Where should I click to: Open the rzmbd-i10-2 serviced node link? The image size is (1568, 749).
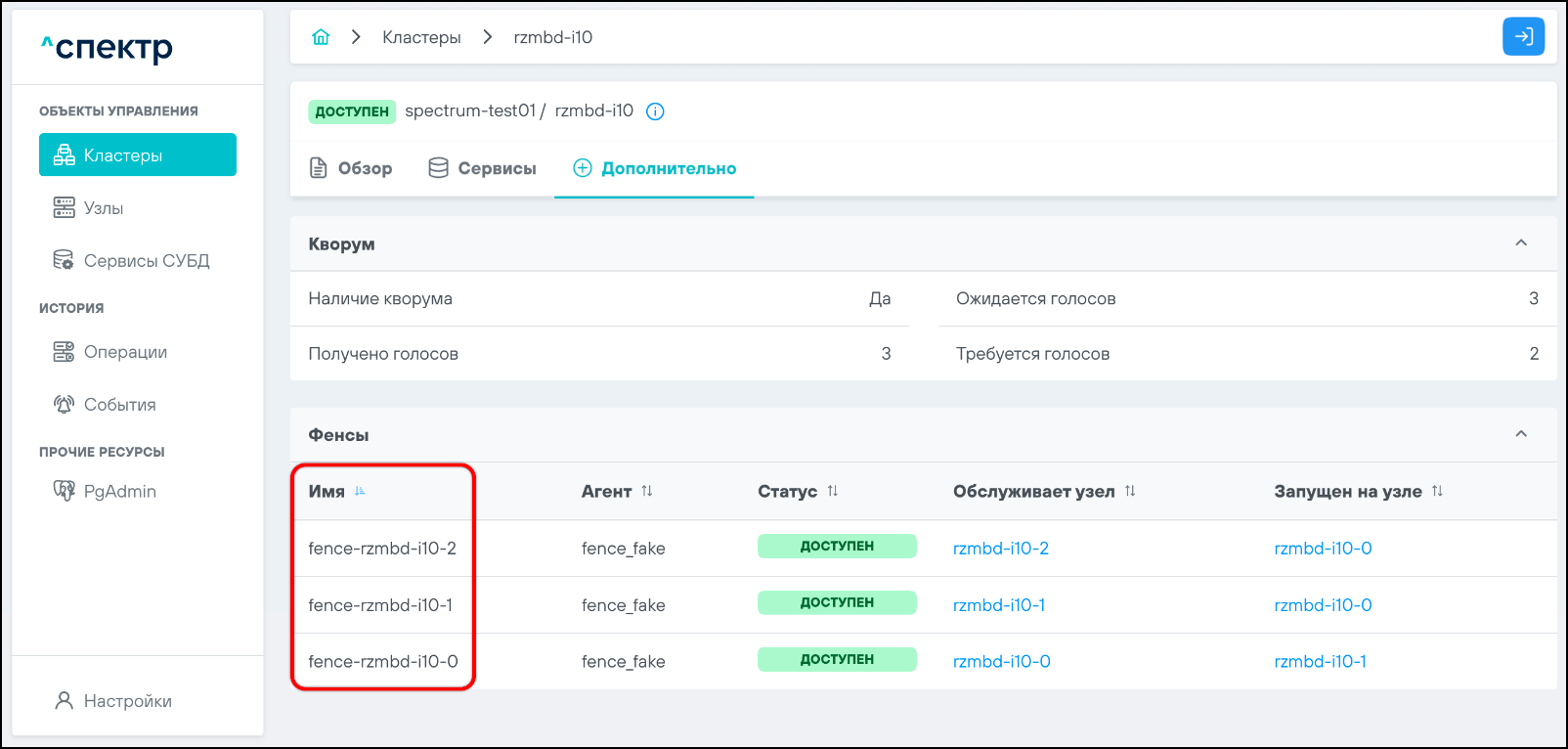click(1000, 549)
